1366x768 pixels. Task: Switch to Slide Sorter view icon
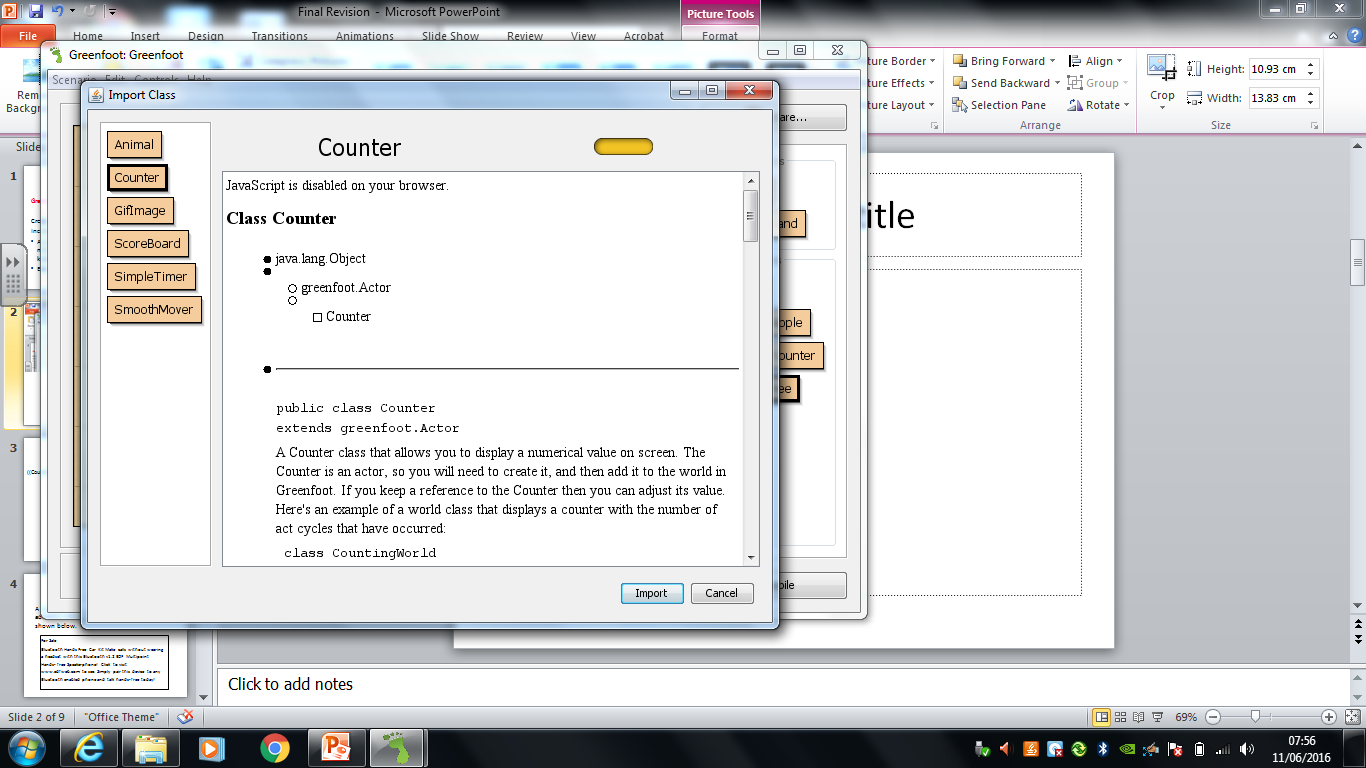[x=1119, y=717]
